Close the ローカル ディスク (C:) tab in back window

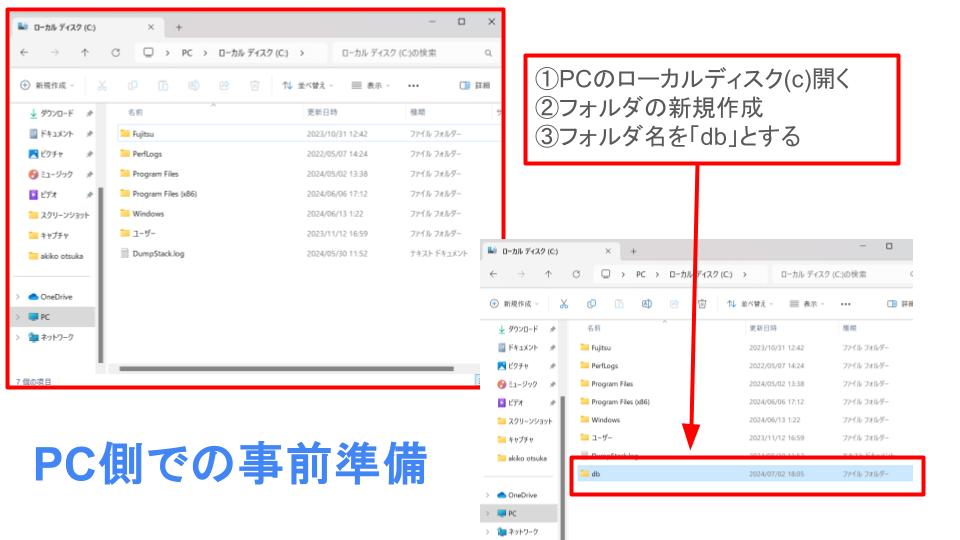pyautogui.click(x=151, y=28)
